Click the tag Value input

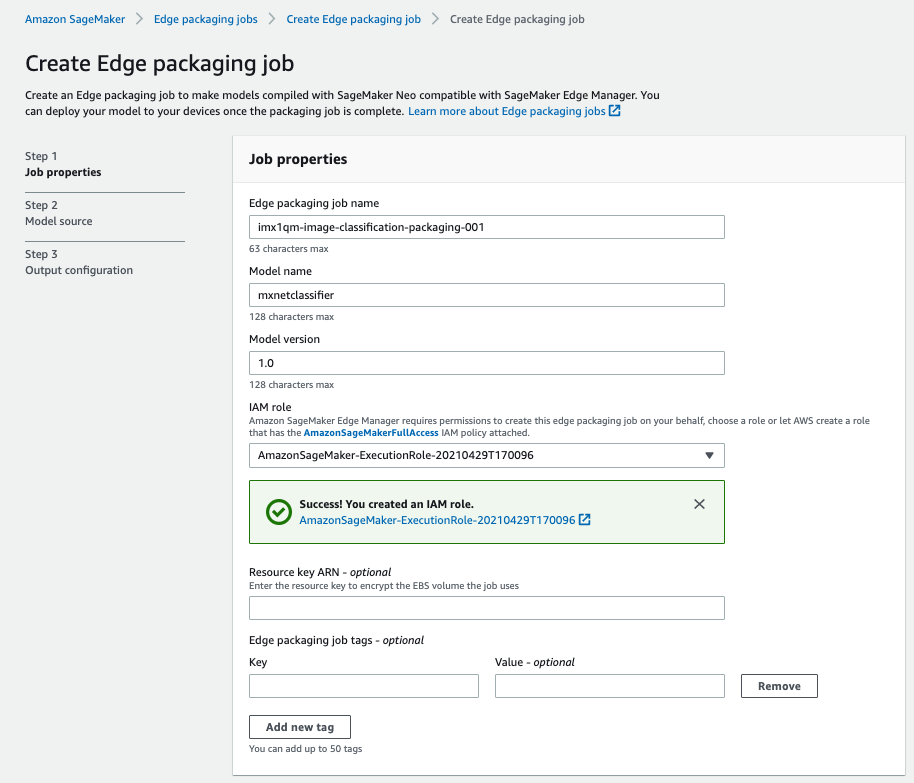tap(610, 686)
